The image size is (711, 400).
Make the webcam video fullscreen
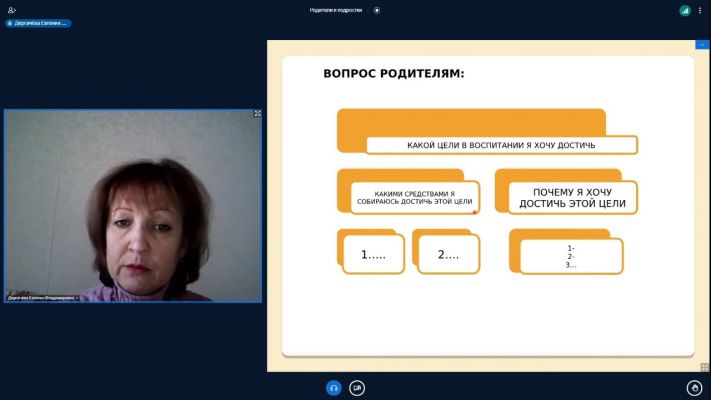click(257, 114)
